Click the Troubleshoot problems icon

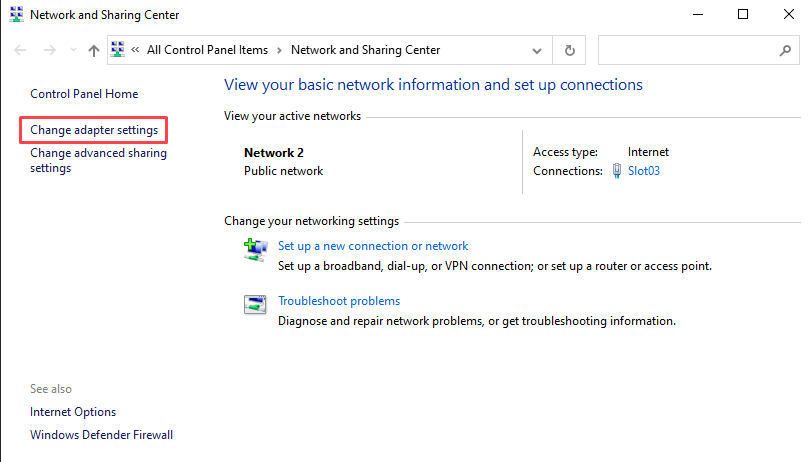[256, 305]
